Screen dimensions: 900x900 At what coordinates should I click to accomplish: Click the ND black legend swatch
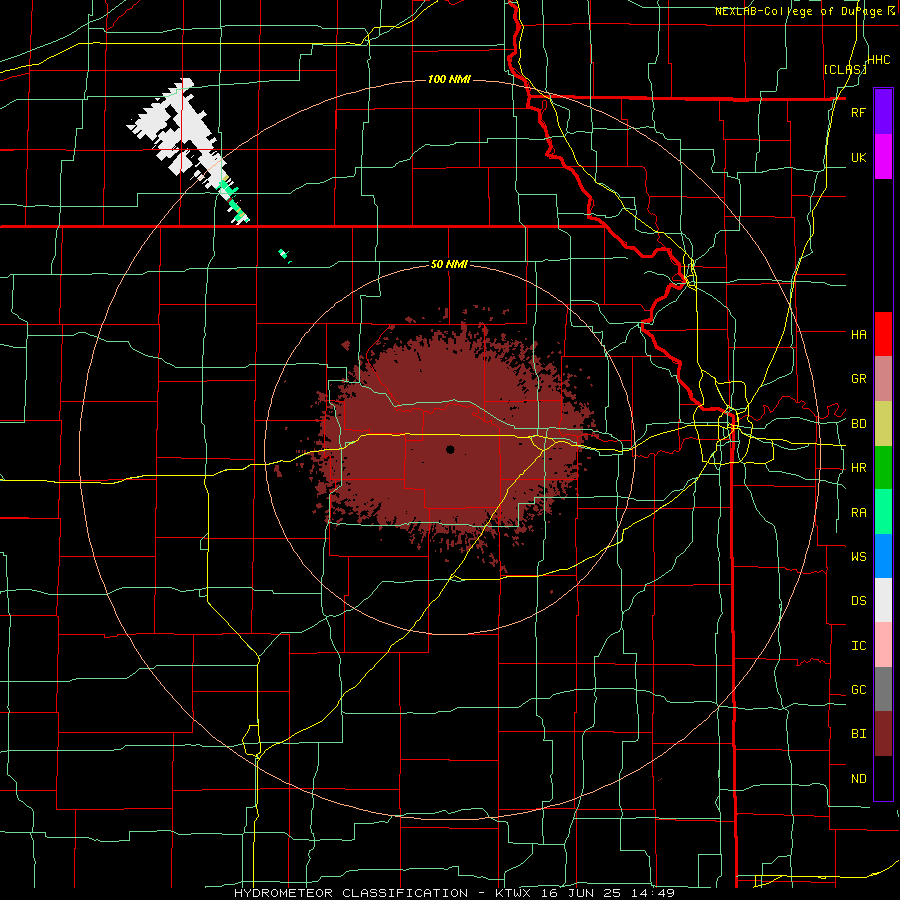point(883,778)
